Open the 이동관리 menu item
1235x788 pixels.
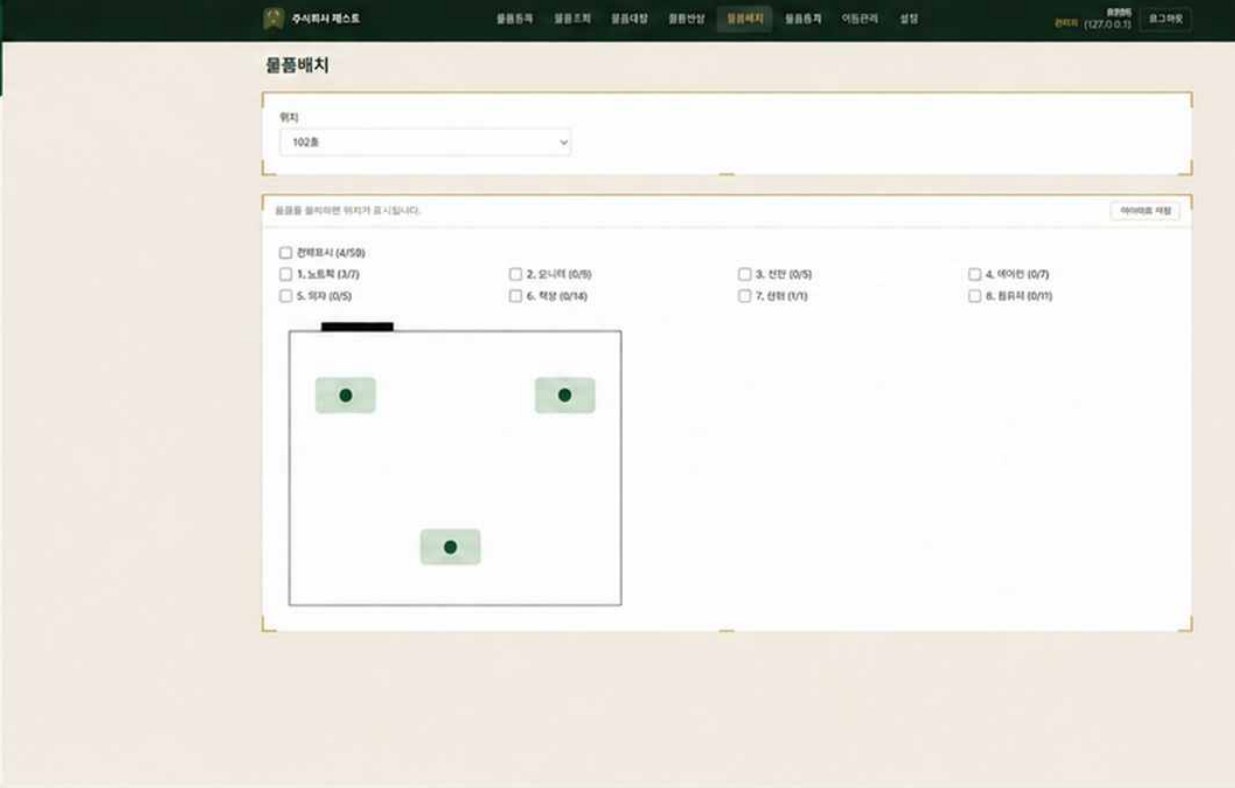coord(860,19)
